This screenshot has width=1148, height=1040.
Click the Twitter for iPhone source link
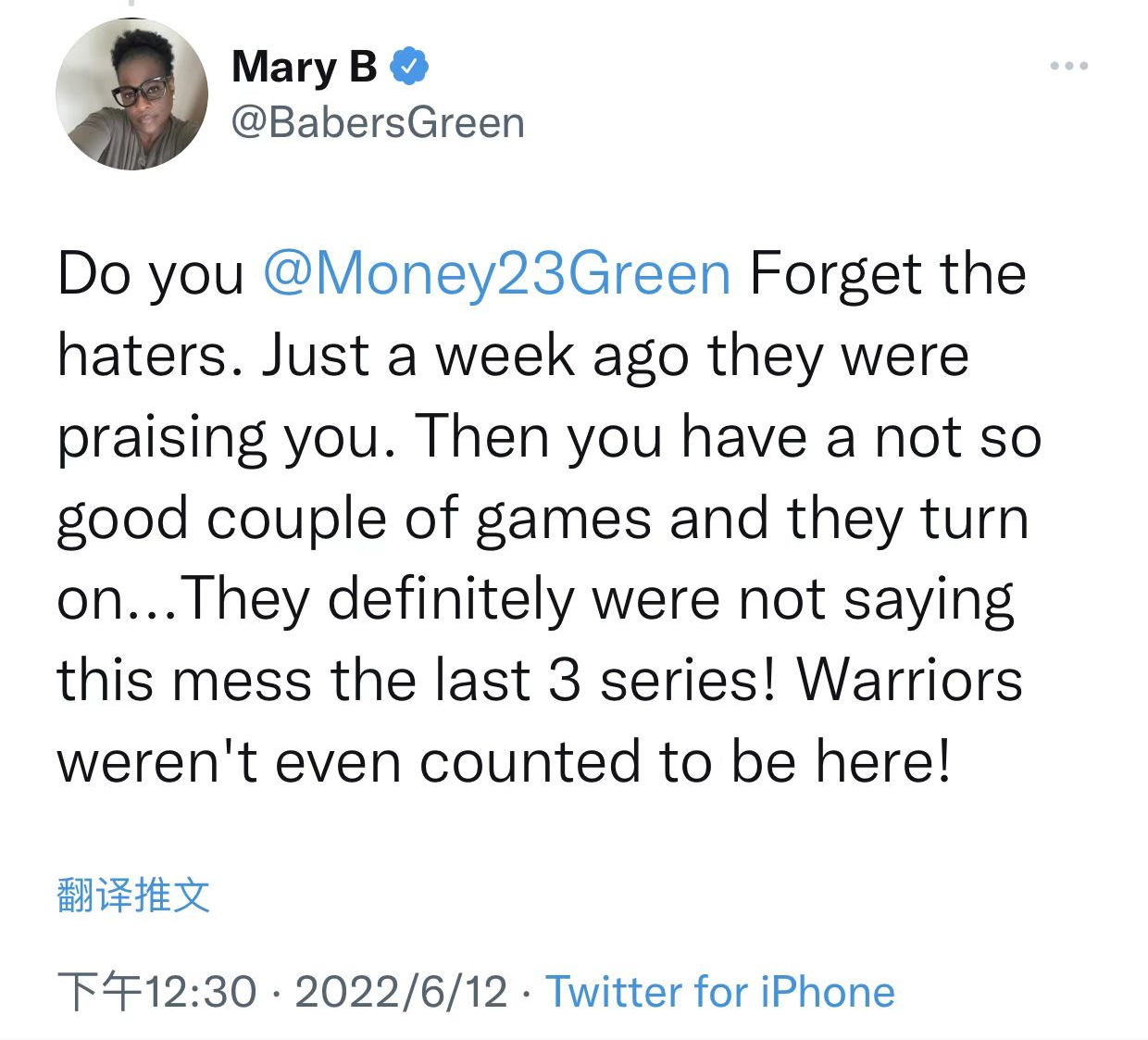pyautogui.click(x=719, y=992)
